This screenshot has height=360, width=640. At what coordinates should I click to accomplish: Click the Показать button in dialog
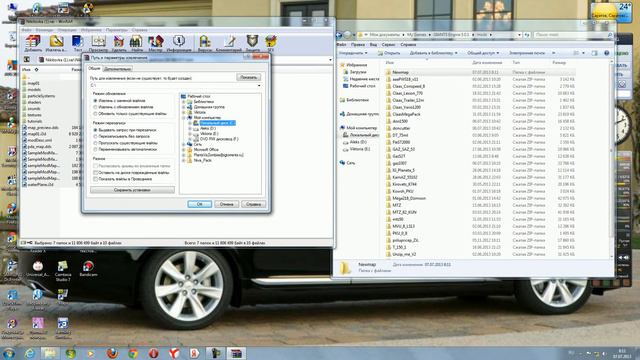[249, 77]
